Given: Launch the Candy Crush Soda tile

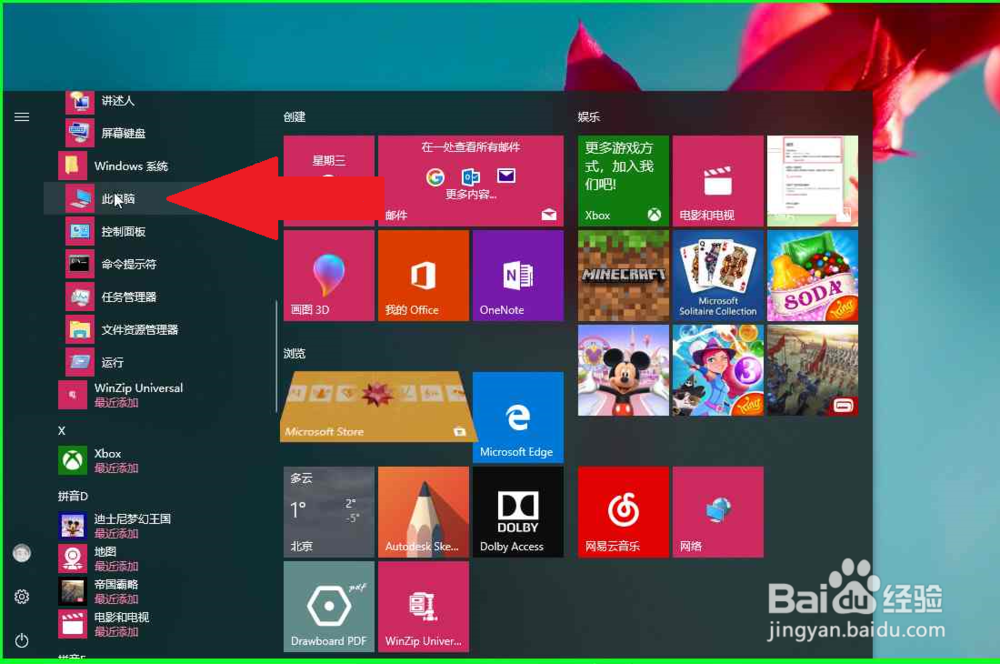Looking at the screenshot, I should 812,276.
